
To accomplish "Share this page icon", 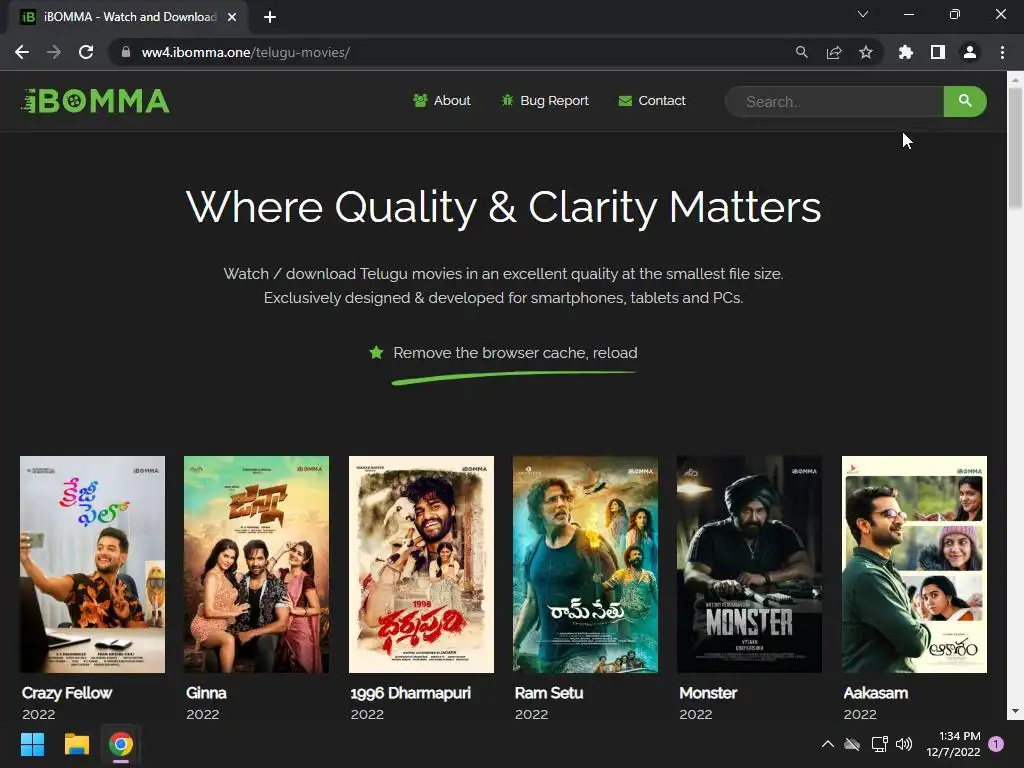I will point(834,52).
